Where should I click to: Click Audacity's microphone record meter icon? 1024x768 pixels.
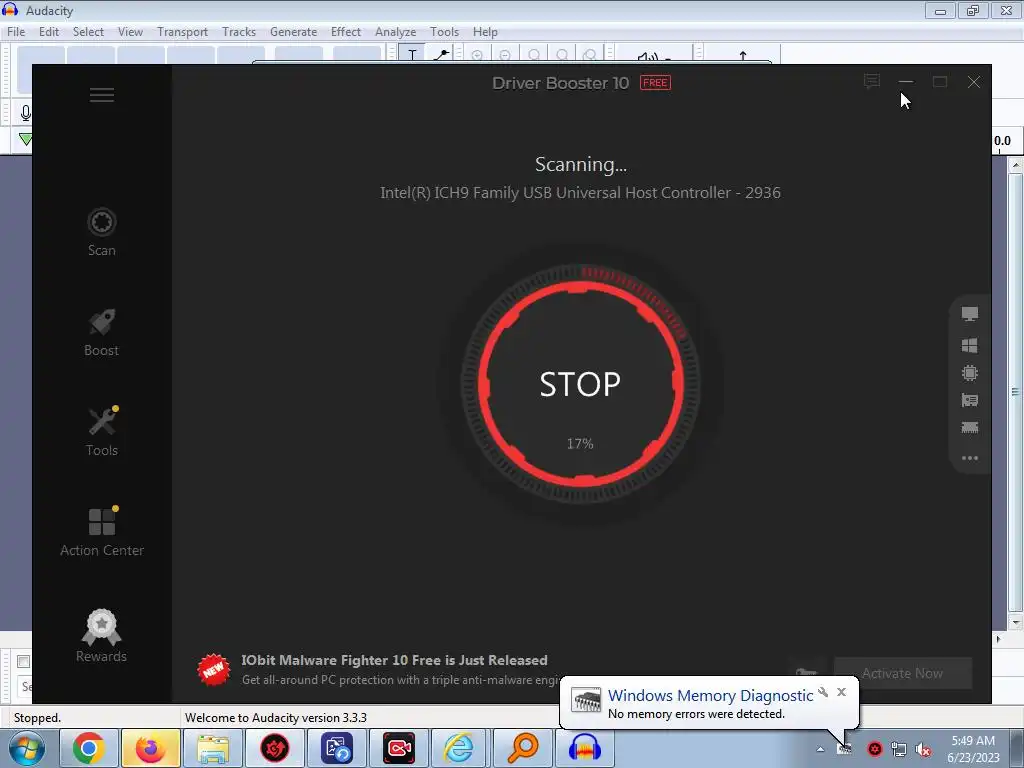pyautogui.click(x=25, y=113)
